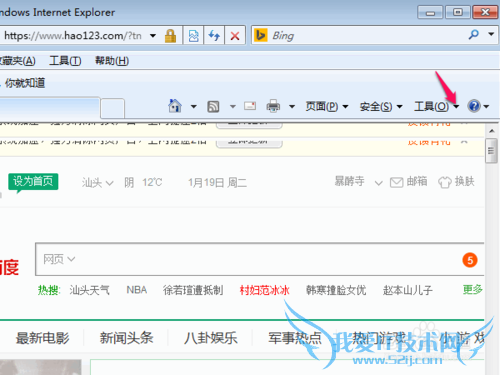This screenshot has height=375, width=500.
Task: Click the 设为首页 green button
Action: coord(33,181)
